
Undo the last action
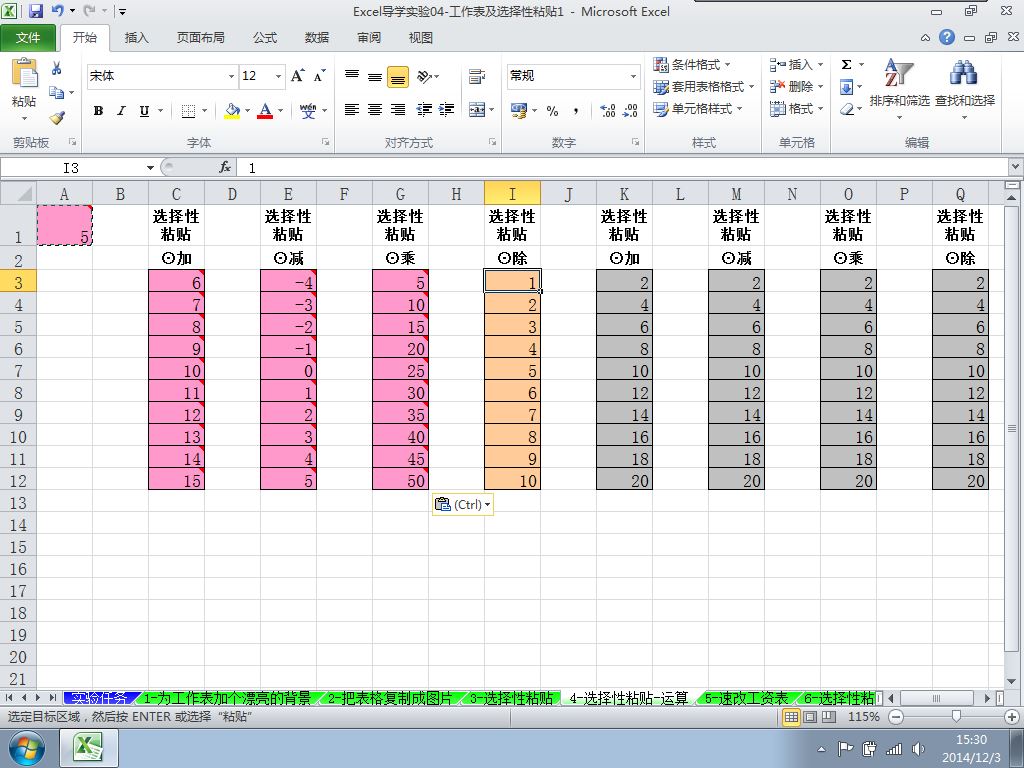point(57,11)
